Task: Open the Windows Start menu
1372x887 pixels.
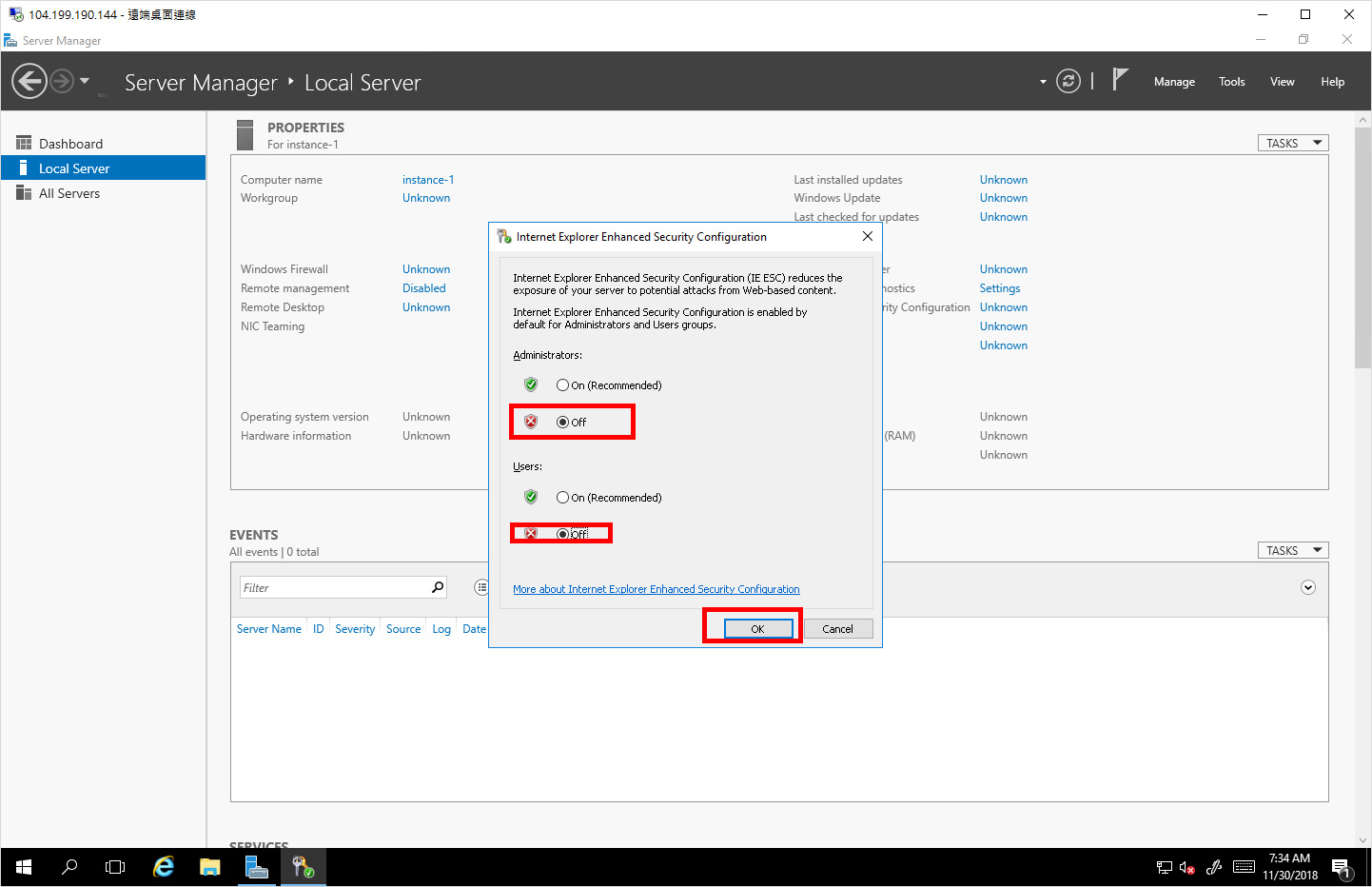Action: 24,867
